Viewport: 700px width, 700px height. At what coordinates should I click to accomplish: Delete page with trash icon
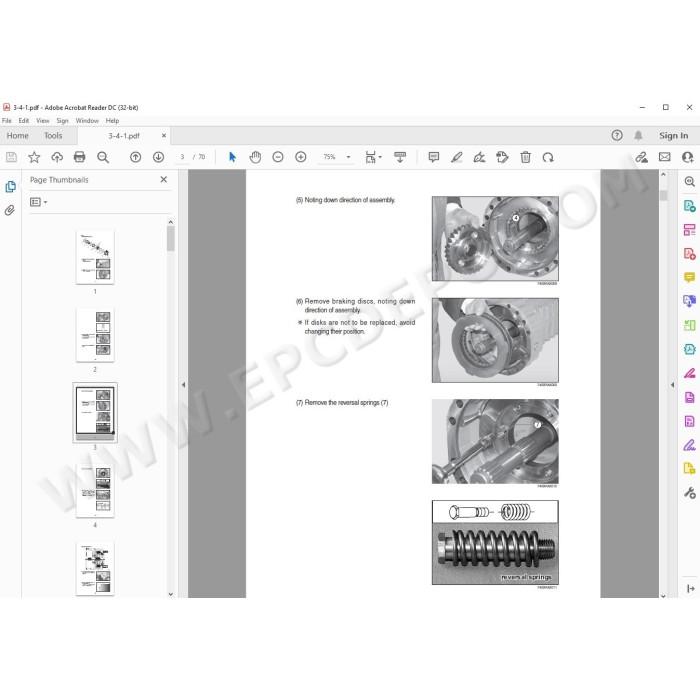click(525, 157)
